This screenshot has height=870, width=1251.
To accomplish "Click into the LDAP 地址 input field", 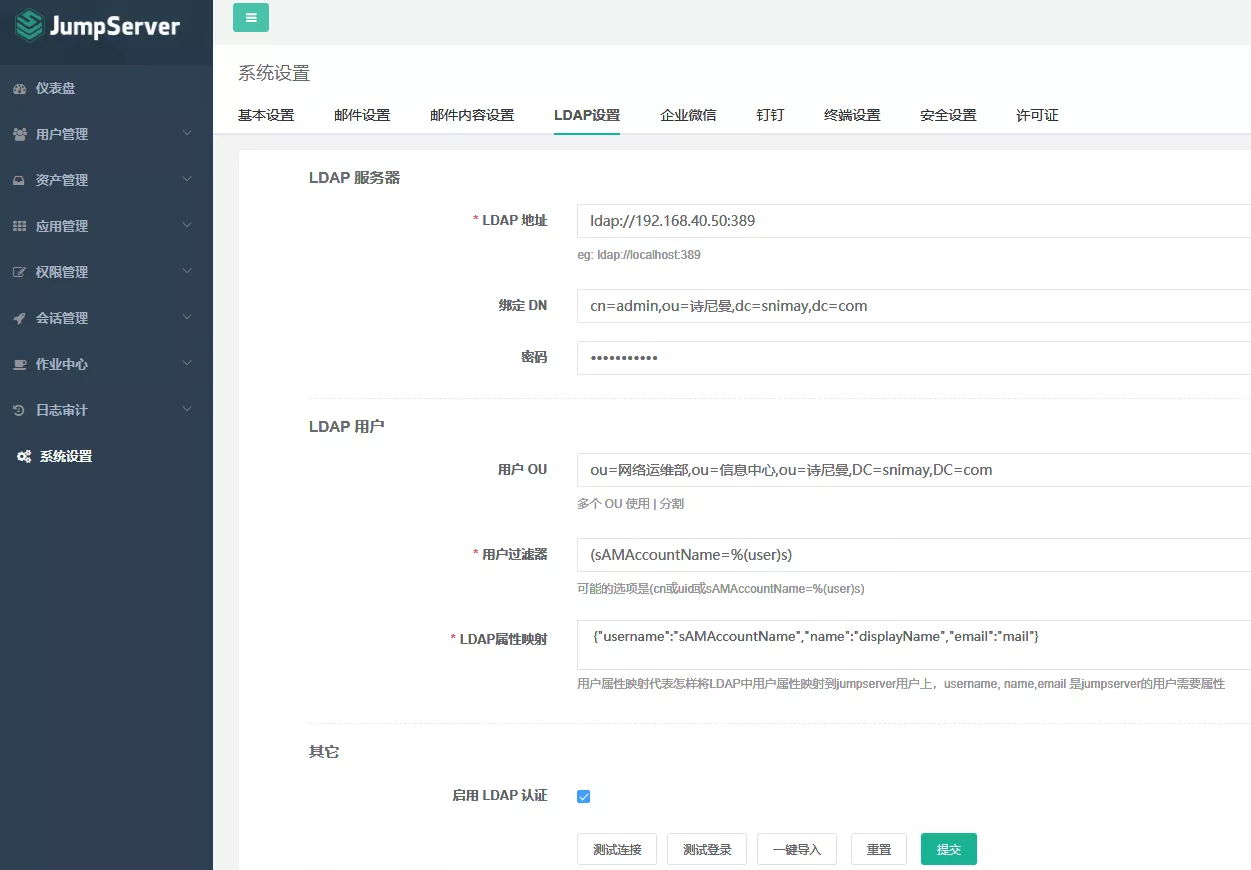I will point(910,221).
